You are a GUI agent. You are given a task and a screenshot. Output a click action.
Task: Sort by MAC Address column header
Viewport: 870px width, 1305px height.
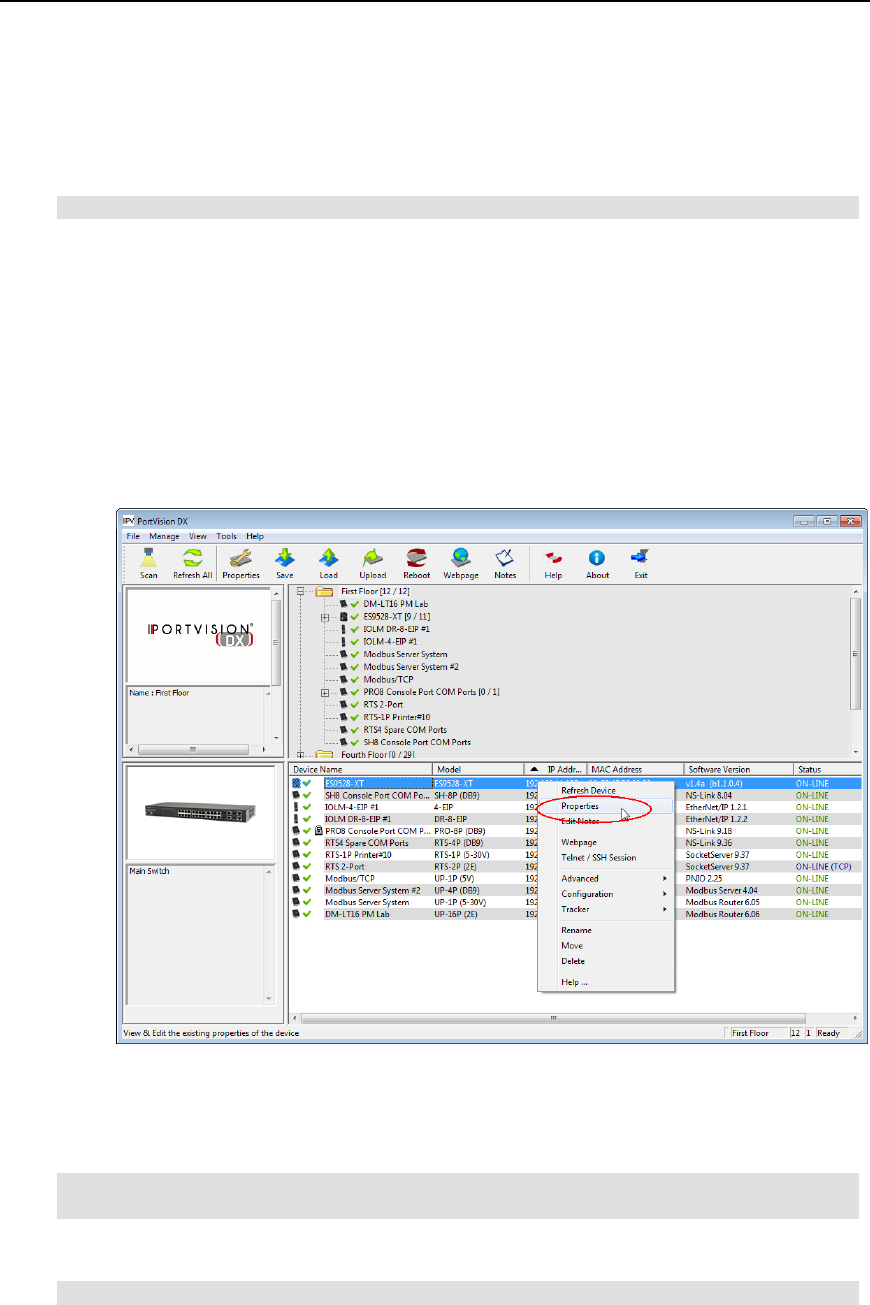(634, 769)
